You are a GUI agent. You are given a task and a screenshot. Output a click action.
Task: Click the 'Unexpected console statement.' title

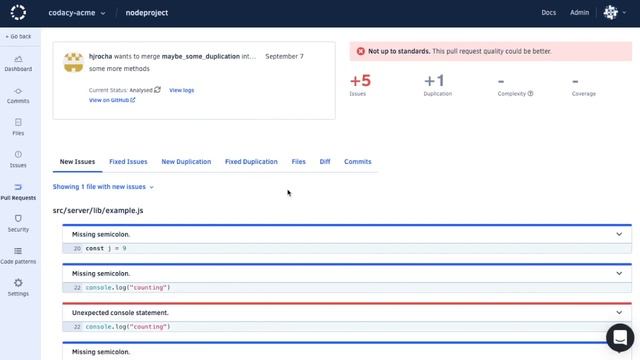click(120, 313)
